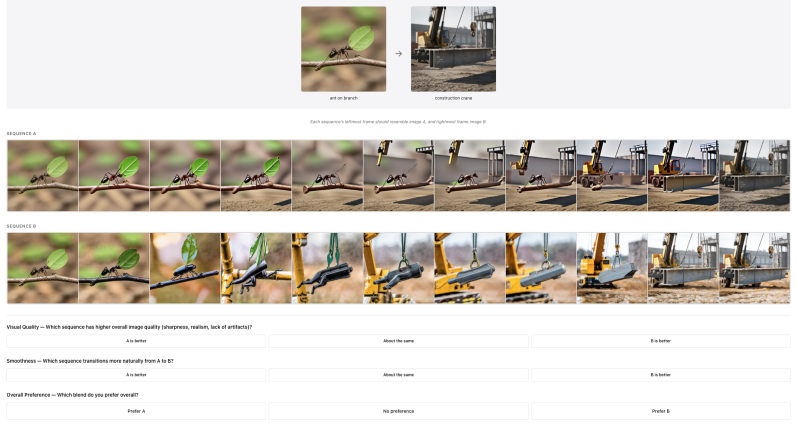Click the Sequence A label
Screen dimensions: 797x426
tap(21, 134)
